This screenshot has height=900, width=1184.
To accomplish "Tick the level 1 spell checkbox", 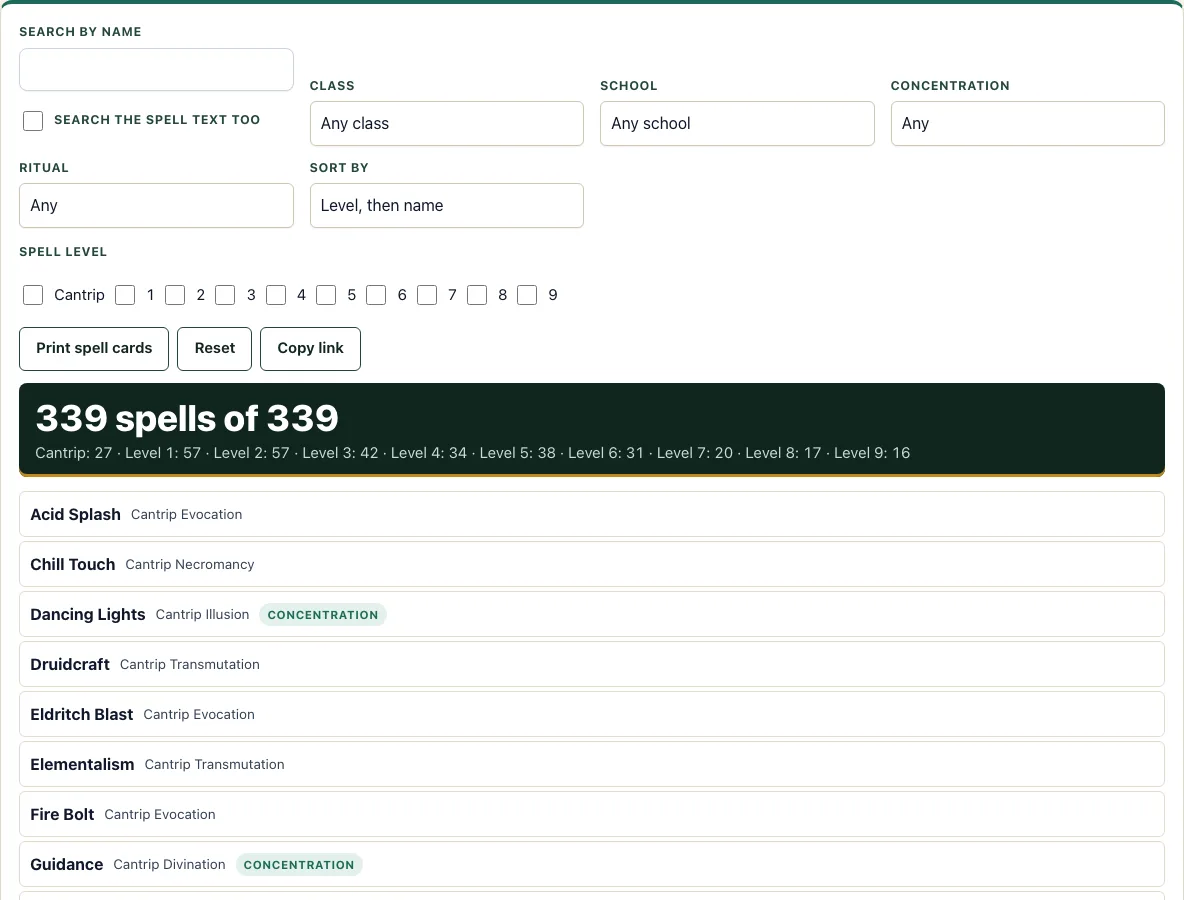I will pyautogui.click(x=125, y=295).
